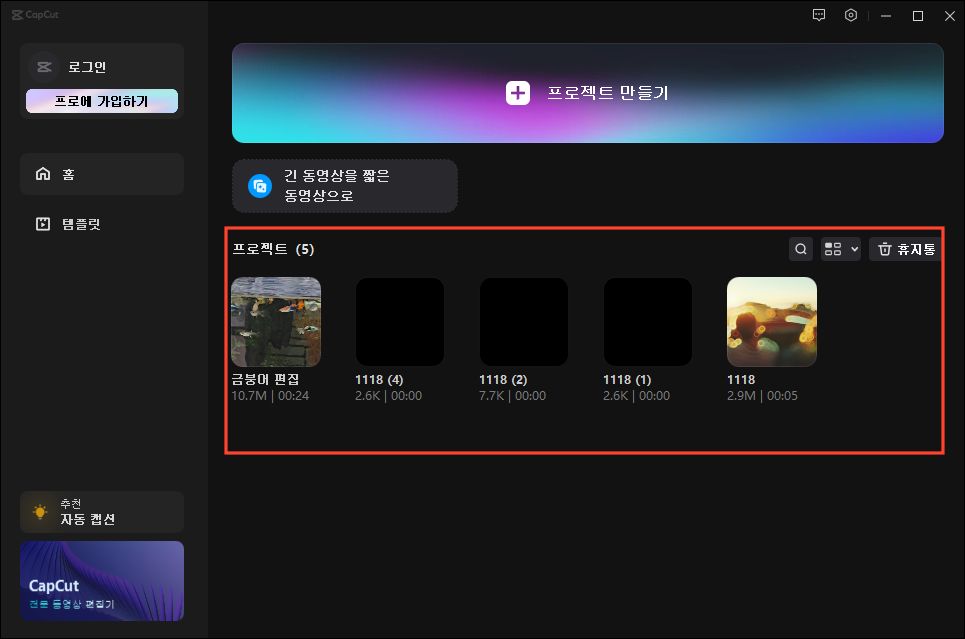Click the CapCut Pro 동영상 편집기 banner
This screenshot has width=965, height=639.
coord(101,581)
